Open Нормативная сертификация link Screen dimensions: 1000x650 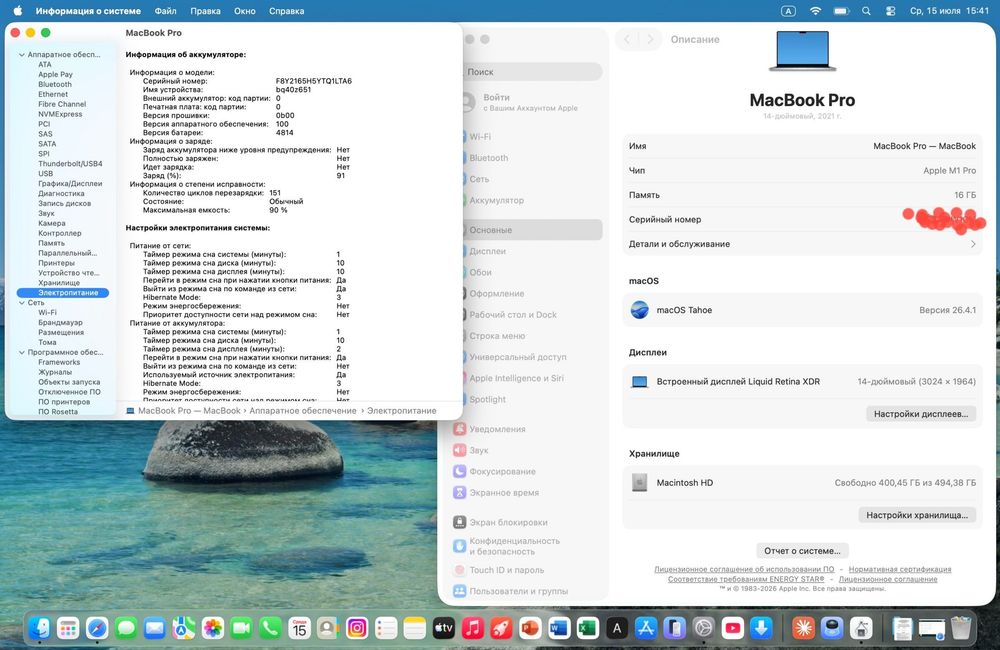click(x=900, y=569)
